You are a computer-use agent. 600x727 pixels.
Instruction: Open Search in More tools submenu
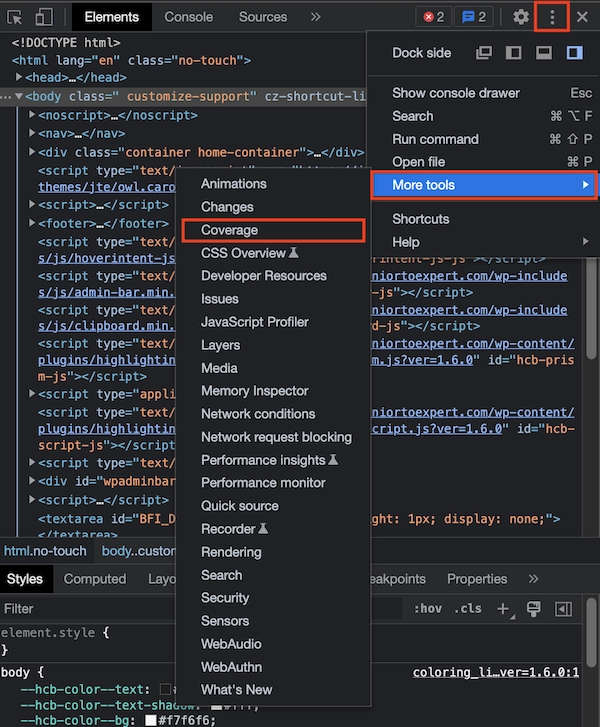(273, 575)
